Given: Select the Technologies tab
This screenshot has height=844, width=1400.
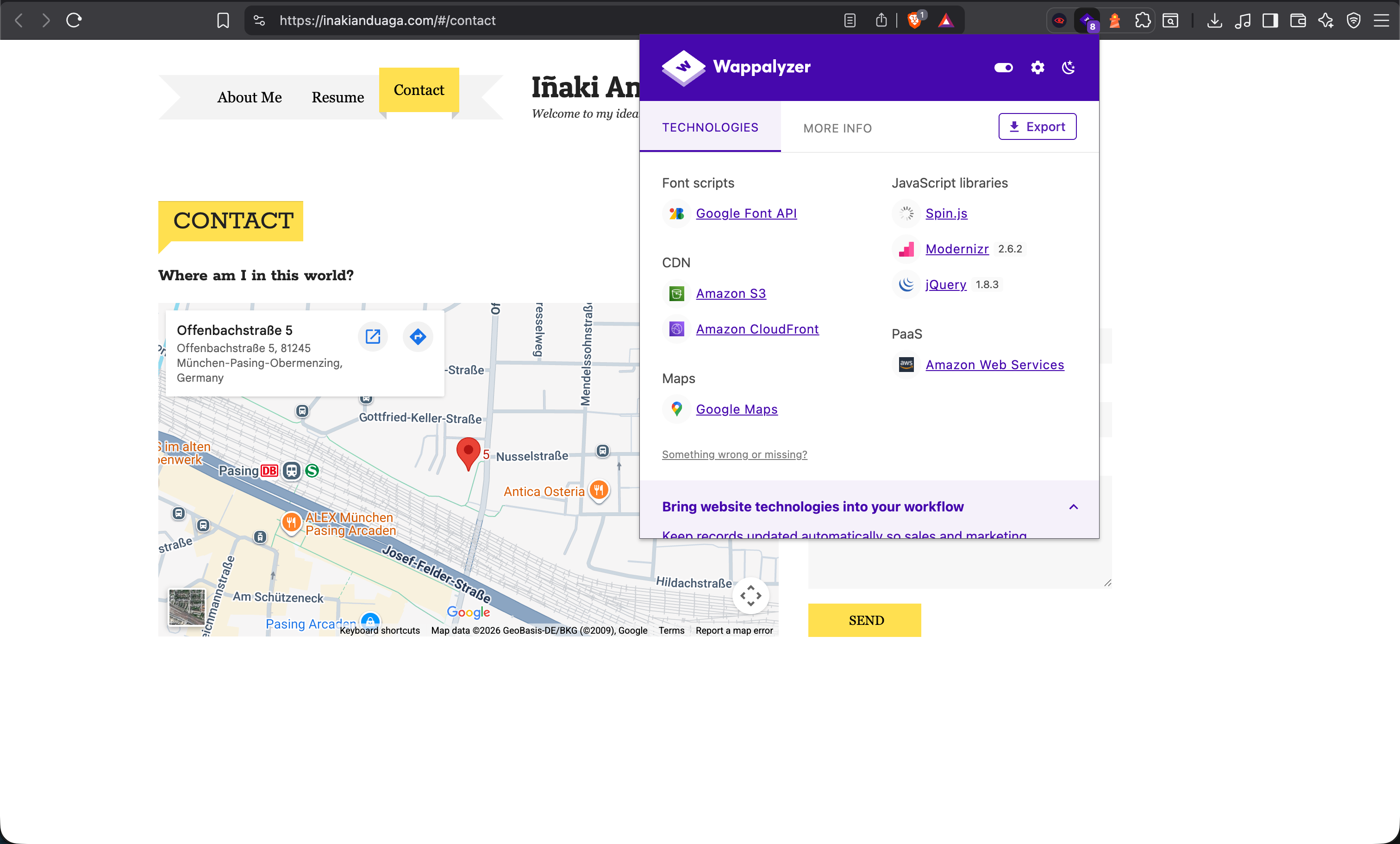Looking at the screenshot, I should click(710, 127).
